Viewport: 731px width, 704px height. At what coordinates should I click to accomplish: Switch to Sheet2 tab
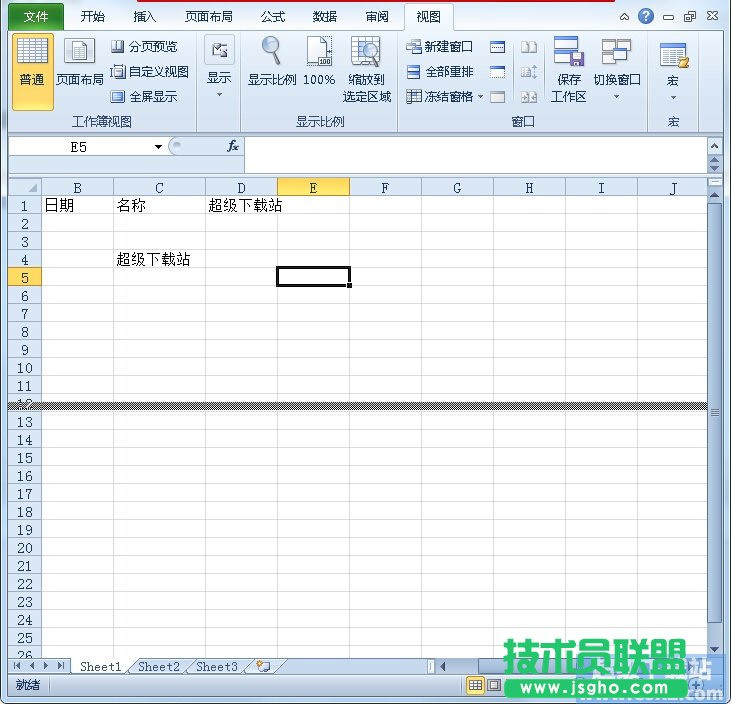pos(159,667)
